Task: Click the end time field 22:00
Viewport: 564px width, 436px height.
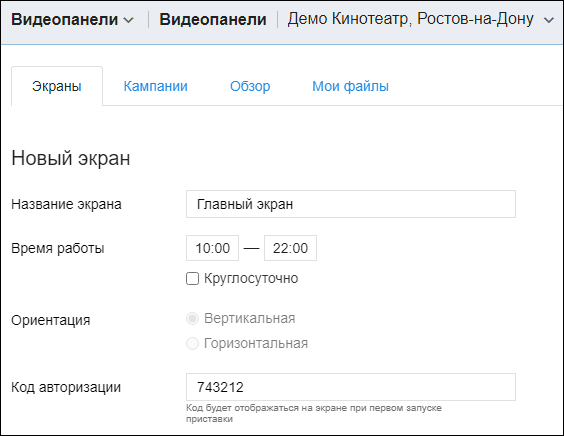Action: (x=290, y=248)
